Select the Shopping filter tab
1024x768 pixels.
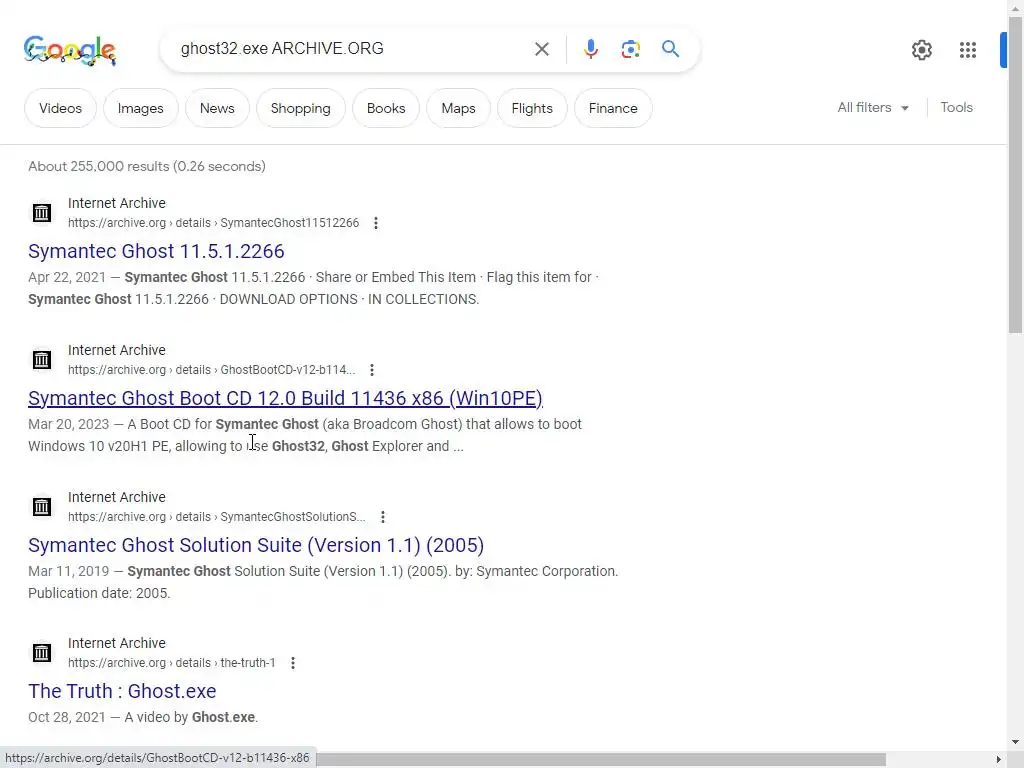[x=300, y=108]
